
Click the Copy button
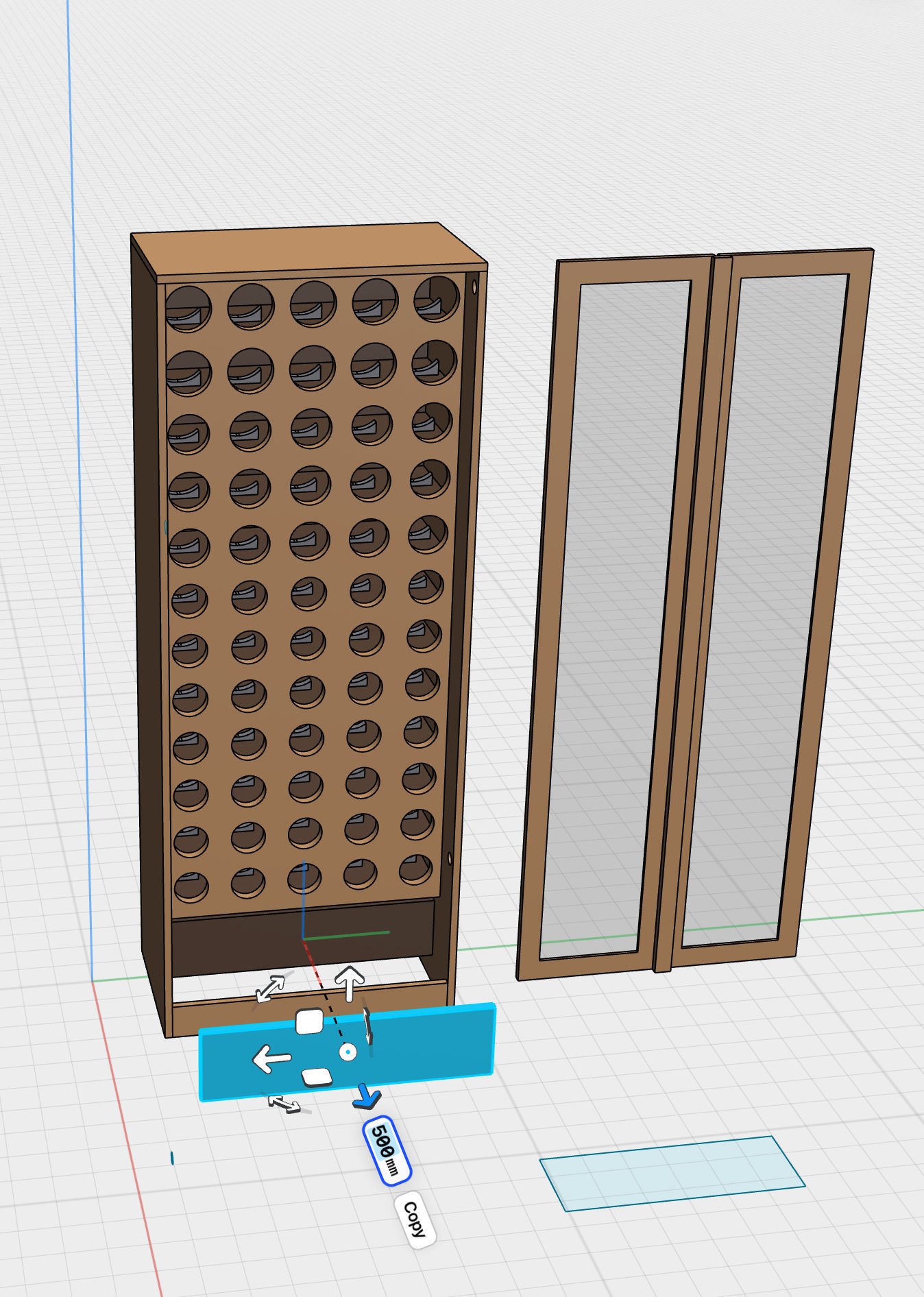pos(415,1220)
